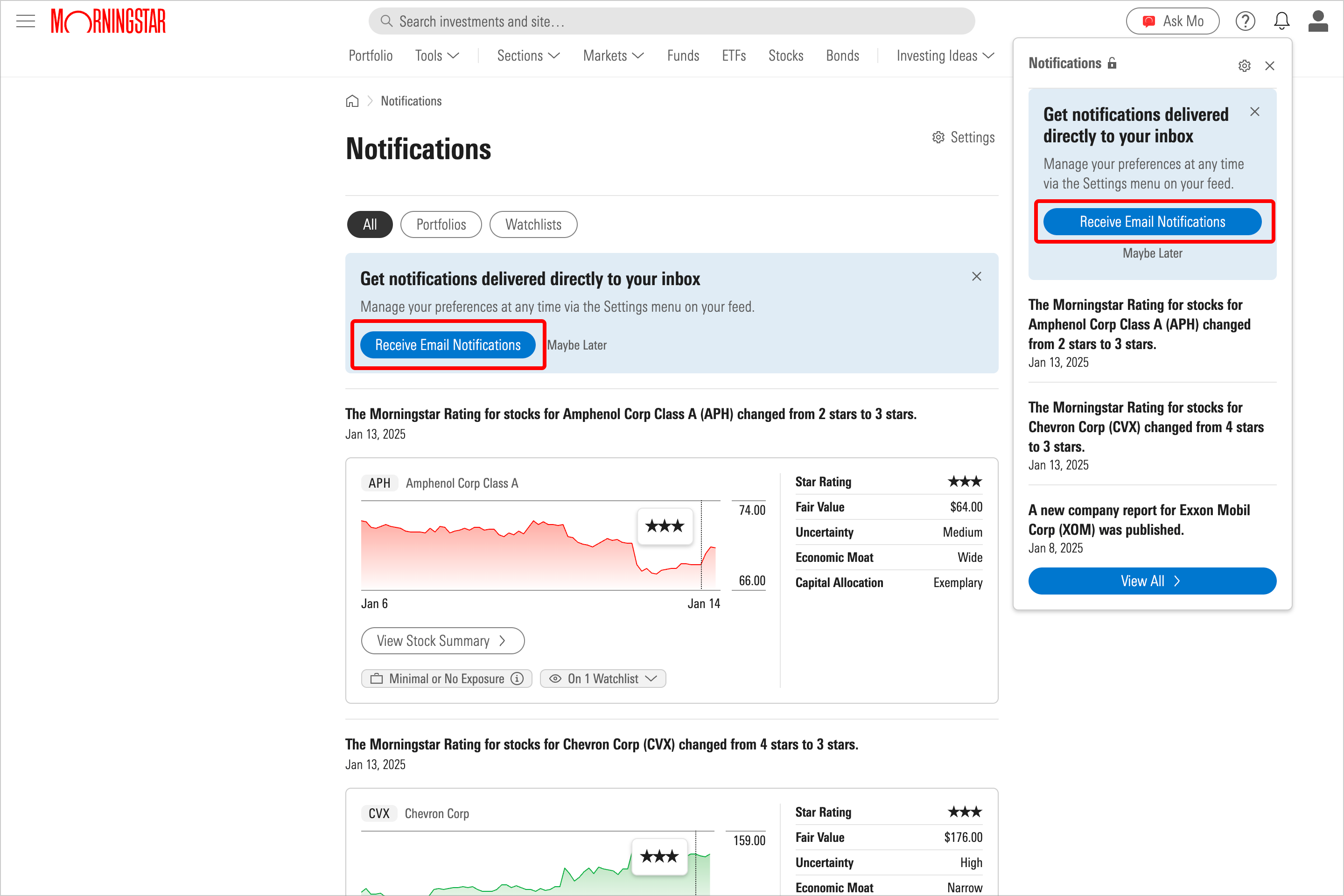Click the Morningstar logo
Viewport: 1344px width, 896px height.
coord(109,21)
